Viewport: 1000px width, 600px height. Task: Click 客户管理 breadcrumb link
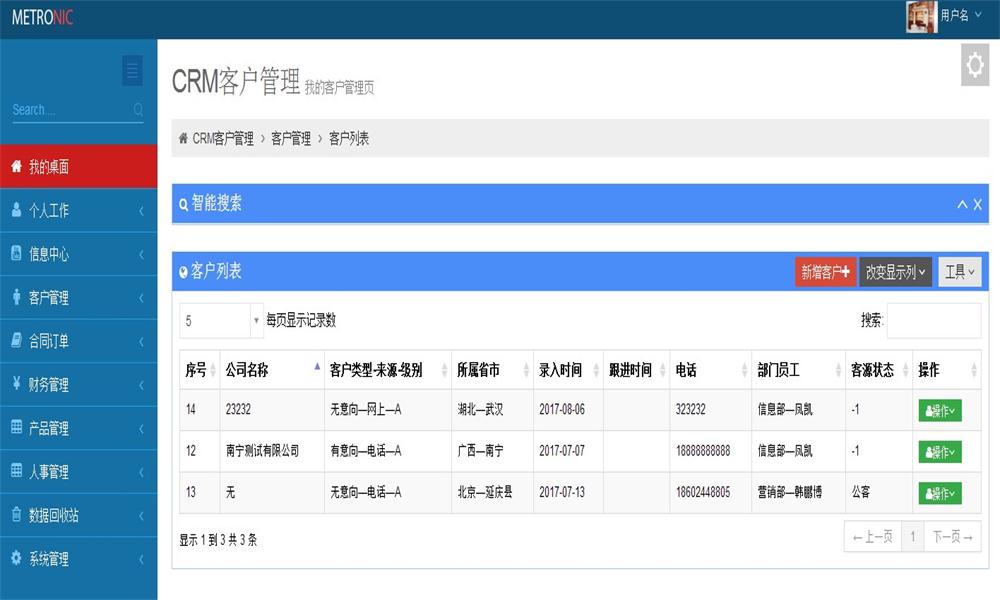(x=291, y=139)
